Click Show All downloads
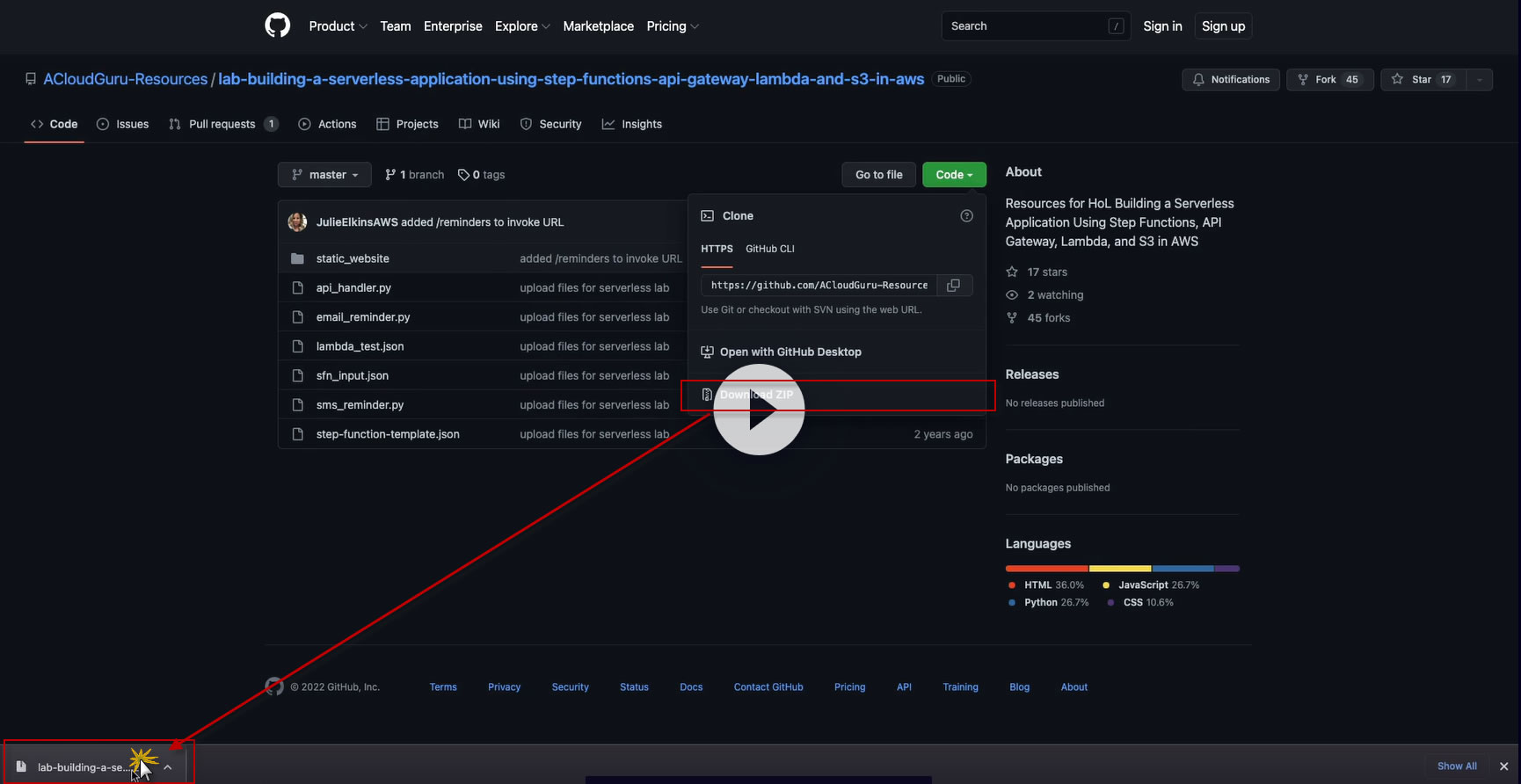 point(1457,766)
